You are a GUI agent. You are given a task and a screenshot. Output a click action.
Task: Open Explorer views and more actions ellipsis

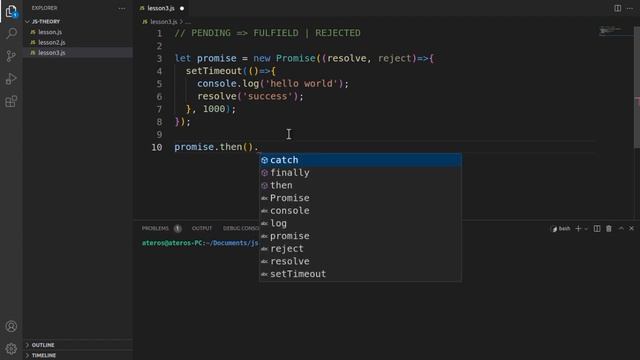[122, 8]
